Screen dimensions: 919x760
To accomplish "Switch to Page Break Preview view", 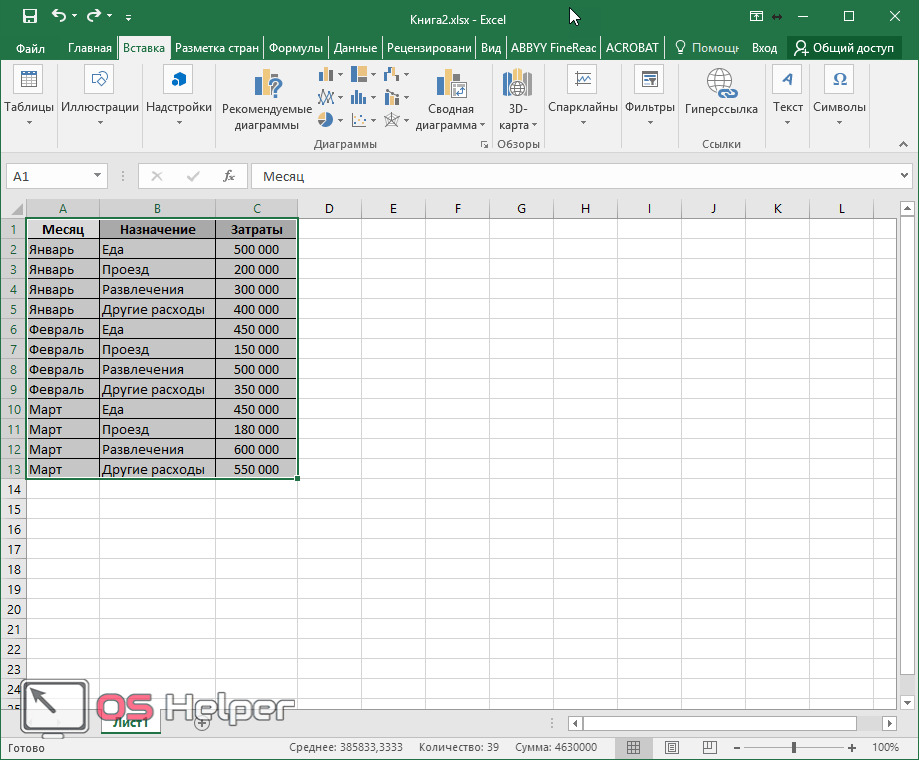I will [x=710, y=747].
